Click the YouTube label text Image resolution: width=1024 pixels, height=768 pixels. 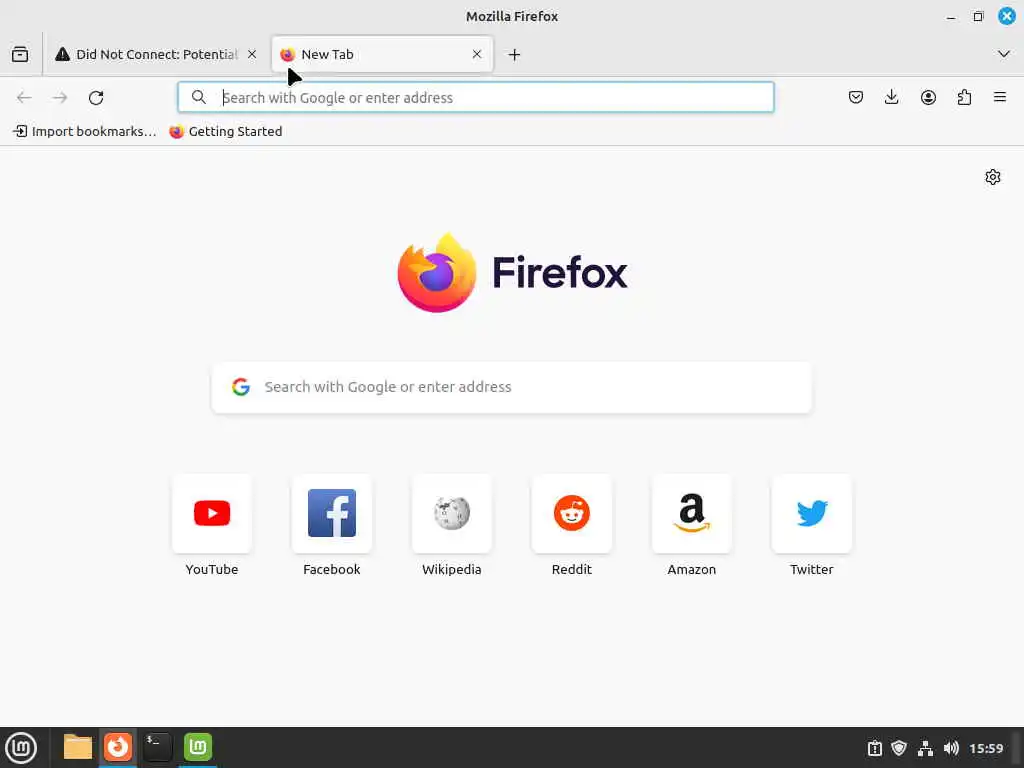212,569
